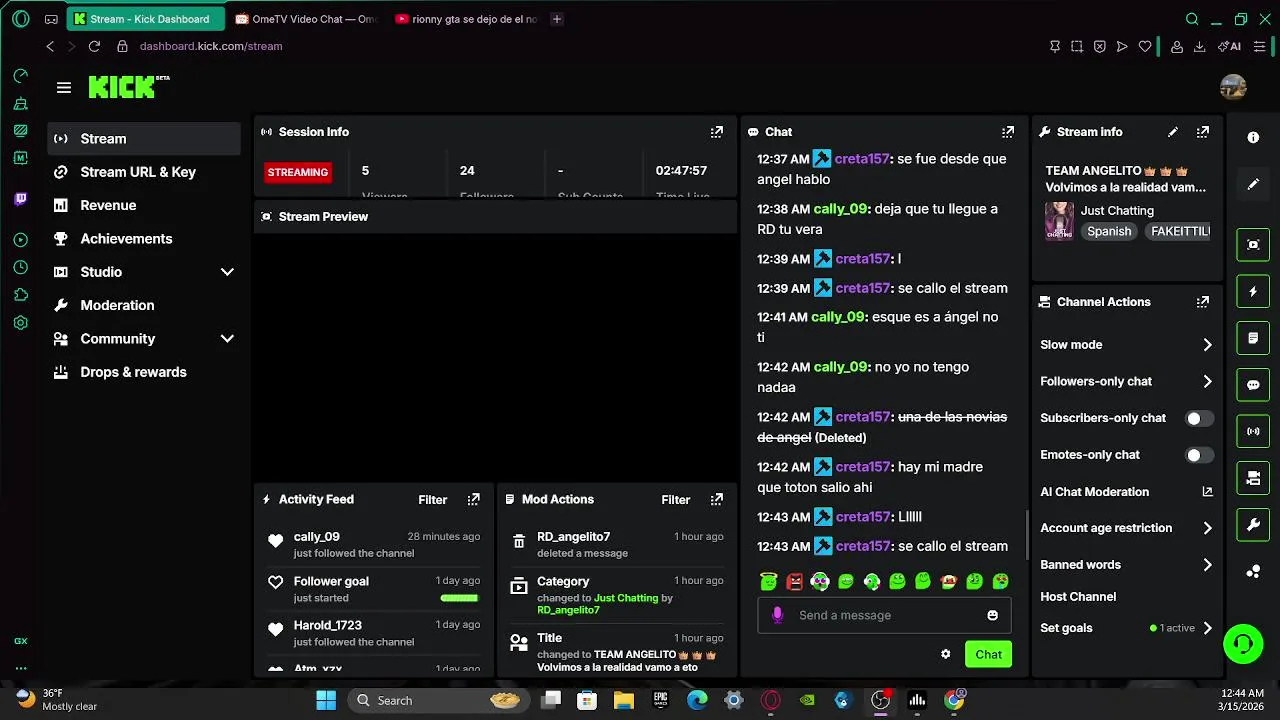Open Drops & rewards section
This screenshot has height=720, width=1280.
[x=144, y=372]
